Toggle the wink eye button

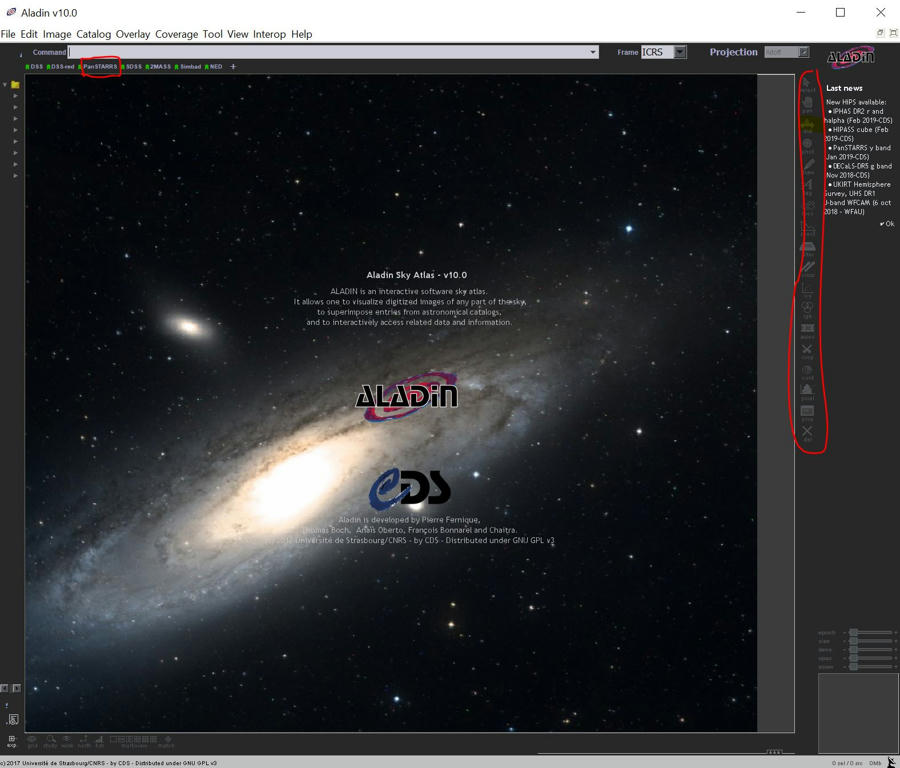pyautogui.click(x=67, y=741)
